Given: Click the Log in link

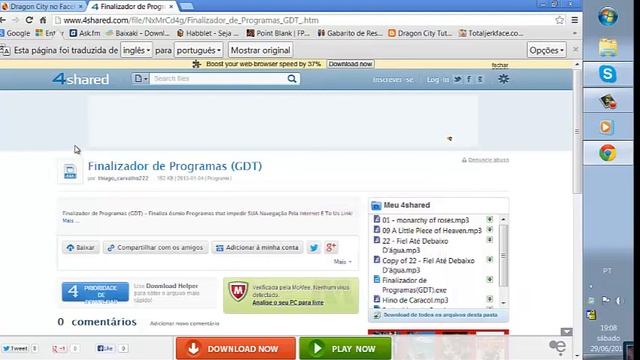Looking at the screenshot, I should [x=438, y=80].
